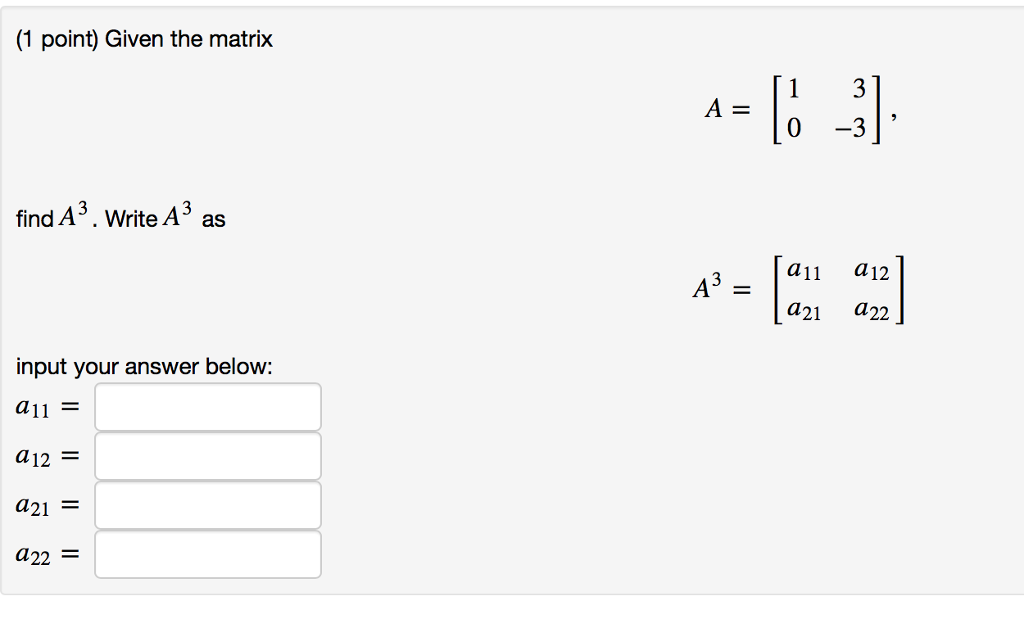
Task: Click a12 entry inside the A³ matrix
Action: (871, 270)
